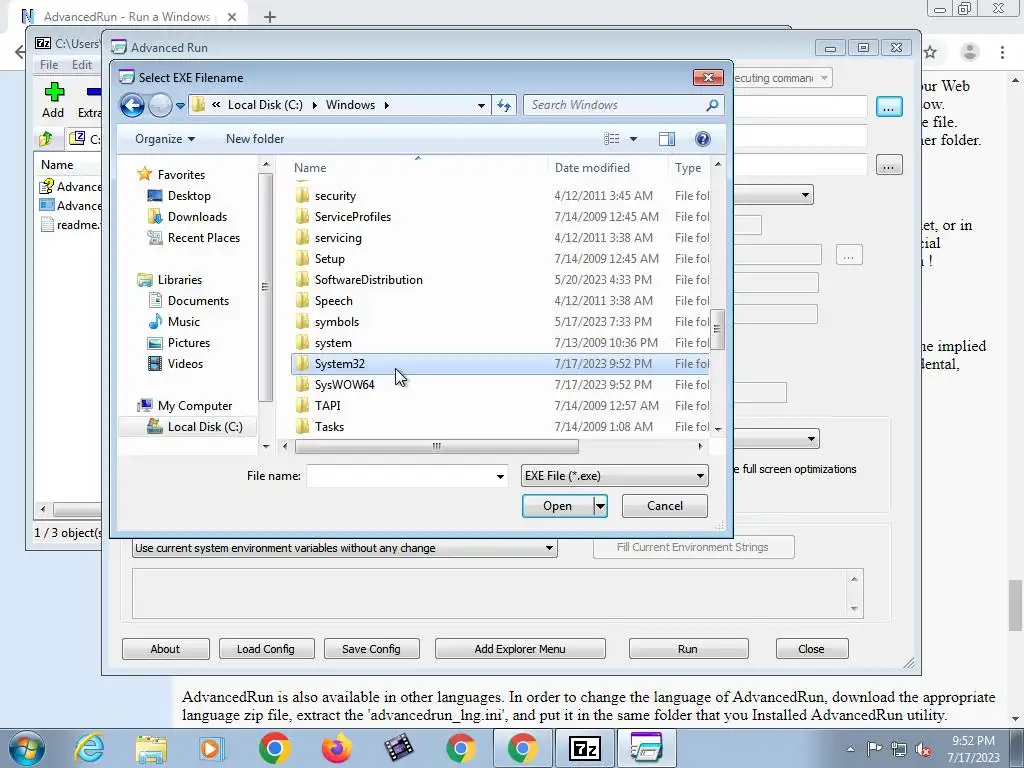
Task: Select the Videos library
Action: [185, 364]
